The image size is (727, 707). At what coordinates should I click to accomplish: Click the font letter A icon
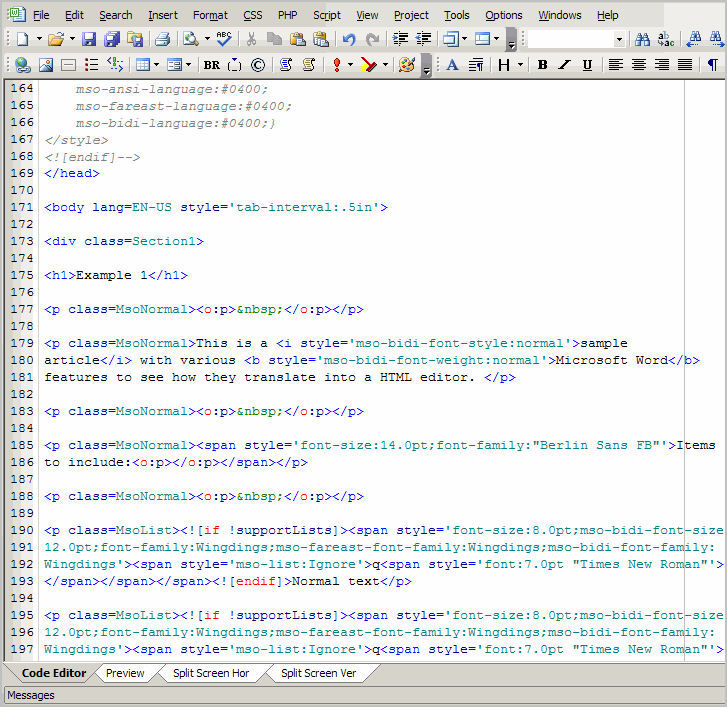pos(453,65)
